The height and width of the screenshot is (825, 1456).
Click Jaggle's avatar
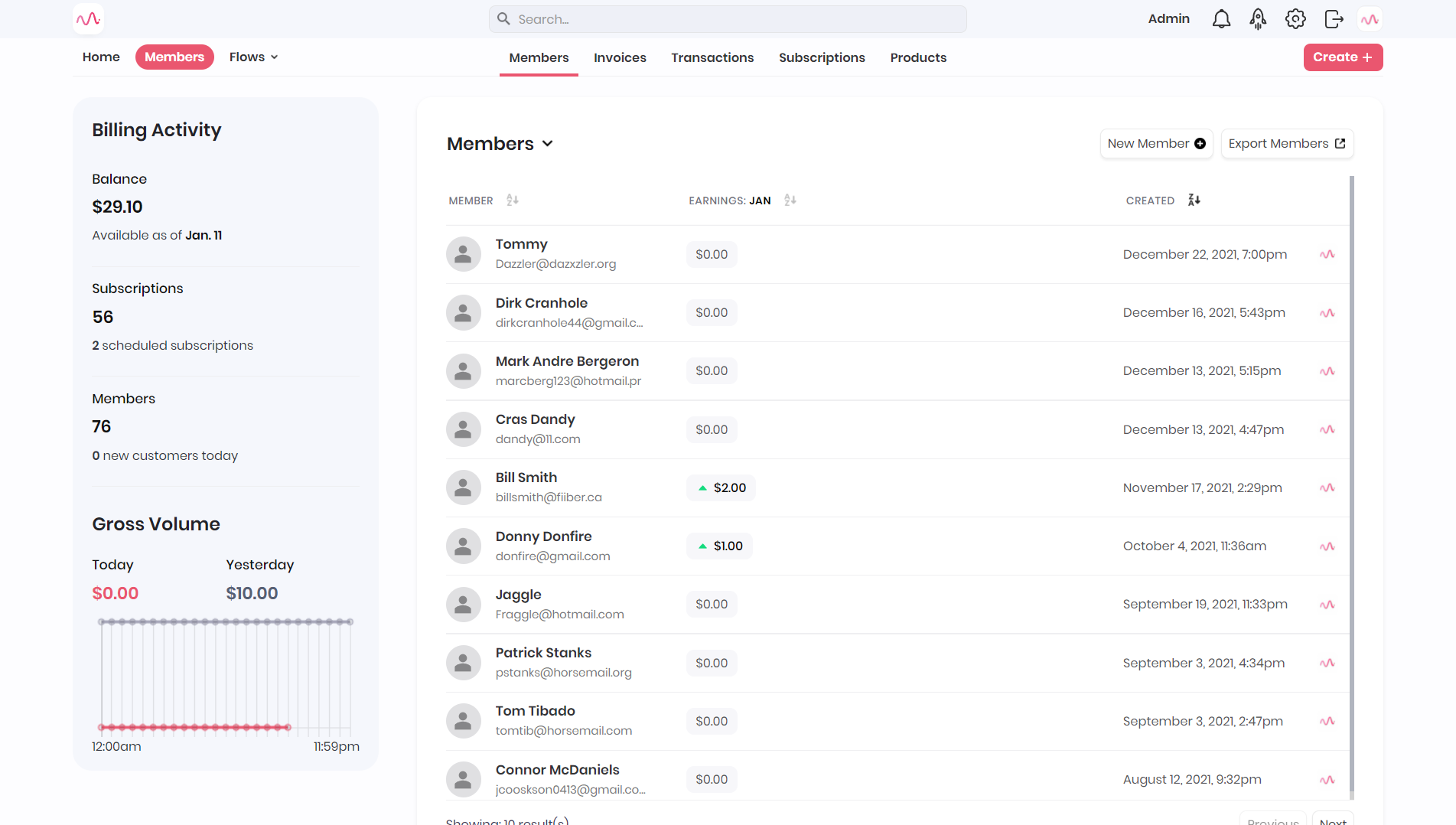[464, 605]
